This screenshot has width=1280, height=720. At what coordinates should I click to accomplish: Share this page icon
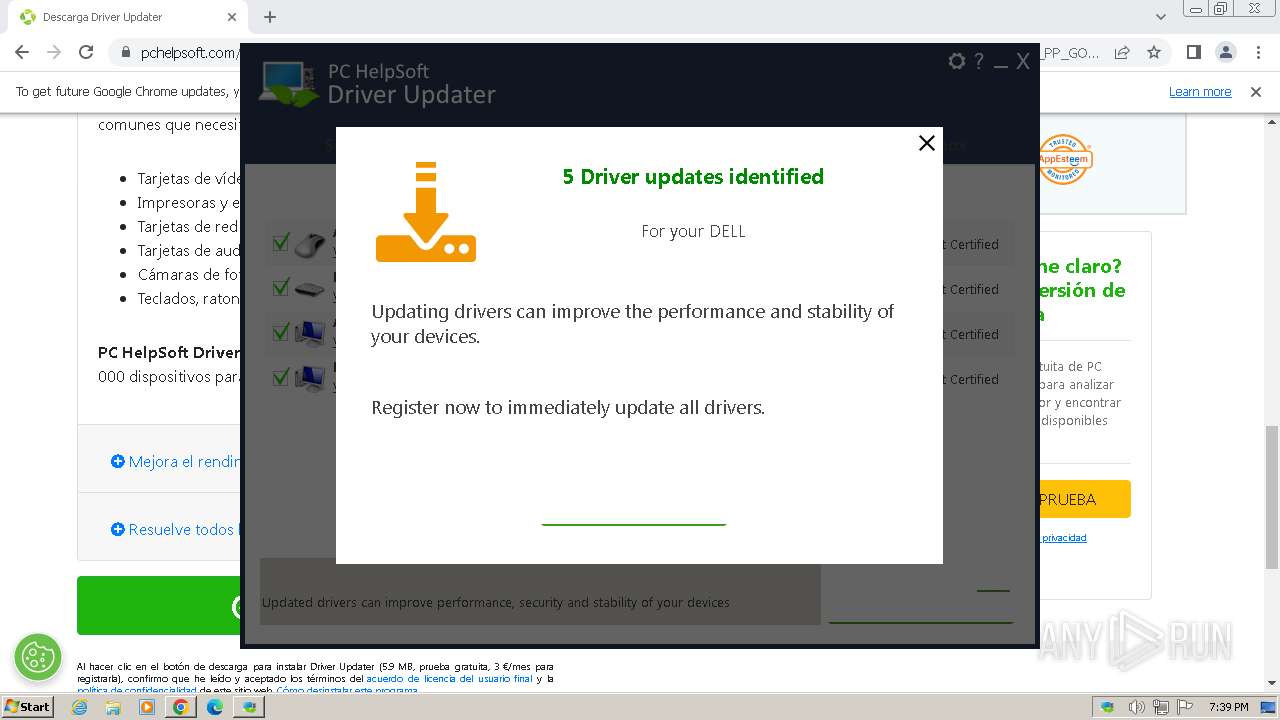click(1122, 52)
